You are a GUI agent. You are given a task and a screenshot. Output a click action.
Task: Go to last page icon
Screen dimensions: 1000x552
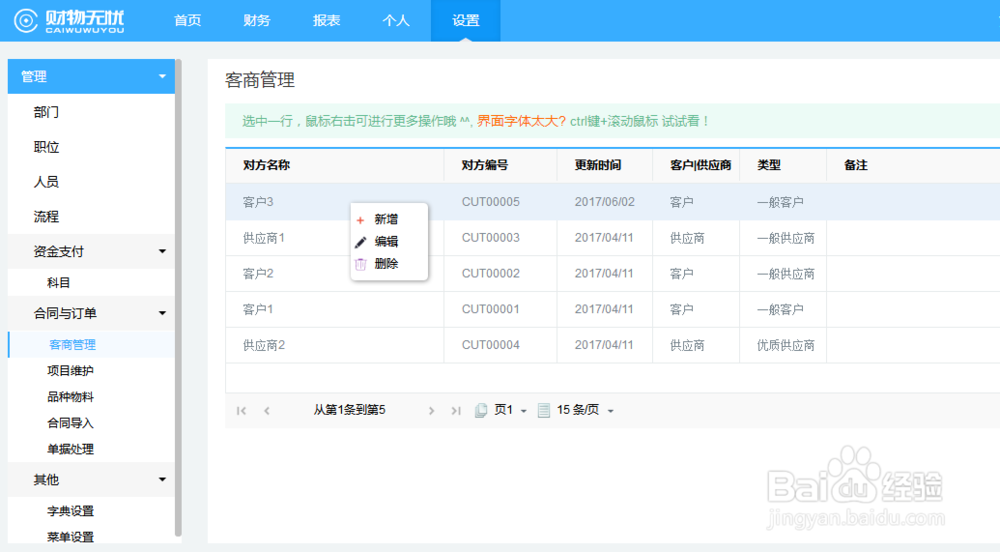coord(456,410)
